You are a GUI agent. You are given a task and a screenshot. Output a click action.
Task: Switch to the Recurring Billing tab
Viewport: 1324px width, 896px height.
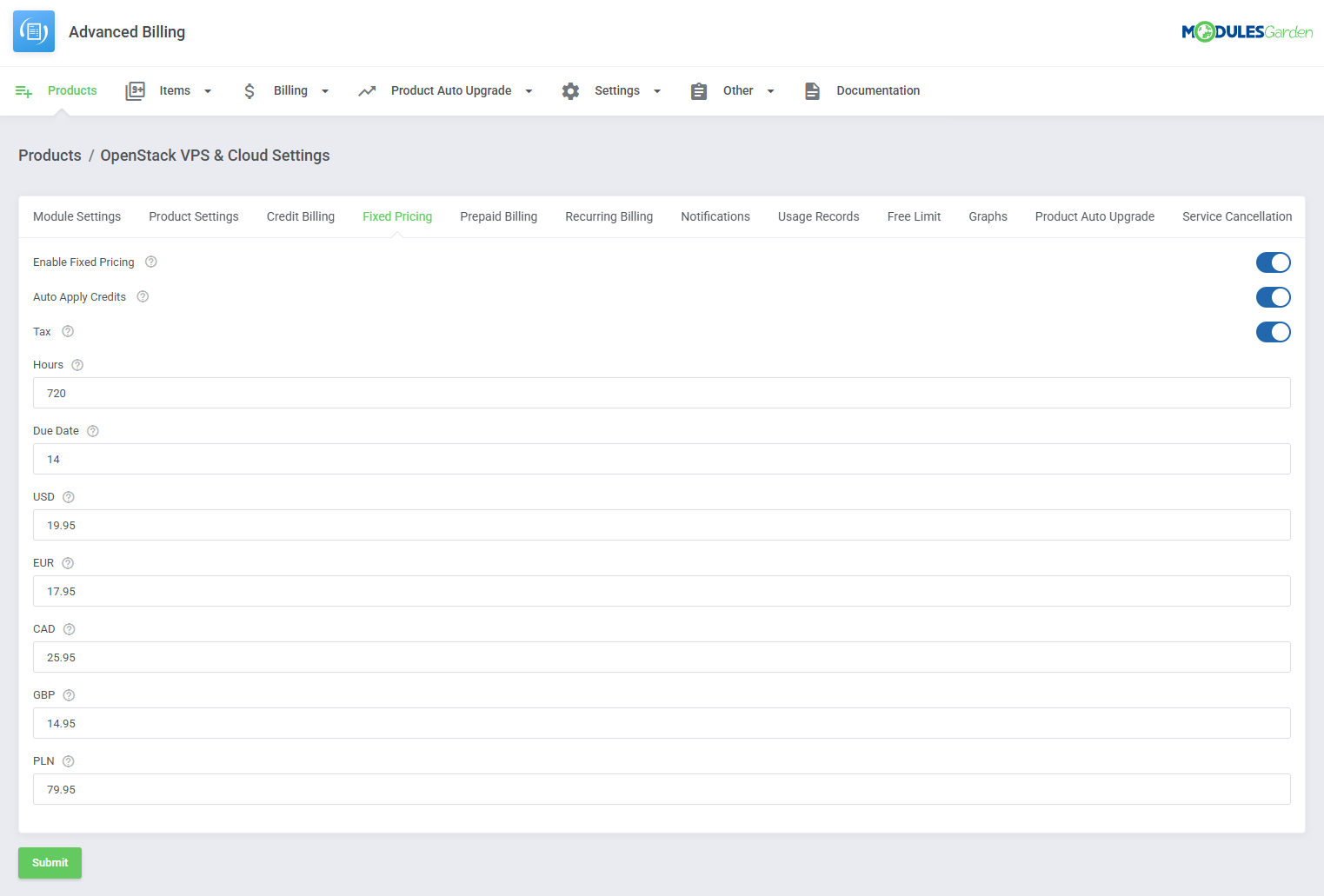(x=609, y=216)
